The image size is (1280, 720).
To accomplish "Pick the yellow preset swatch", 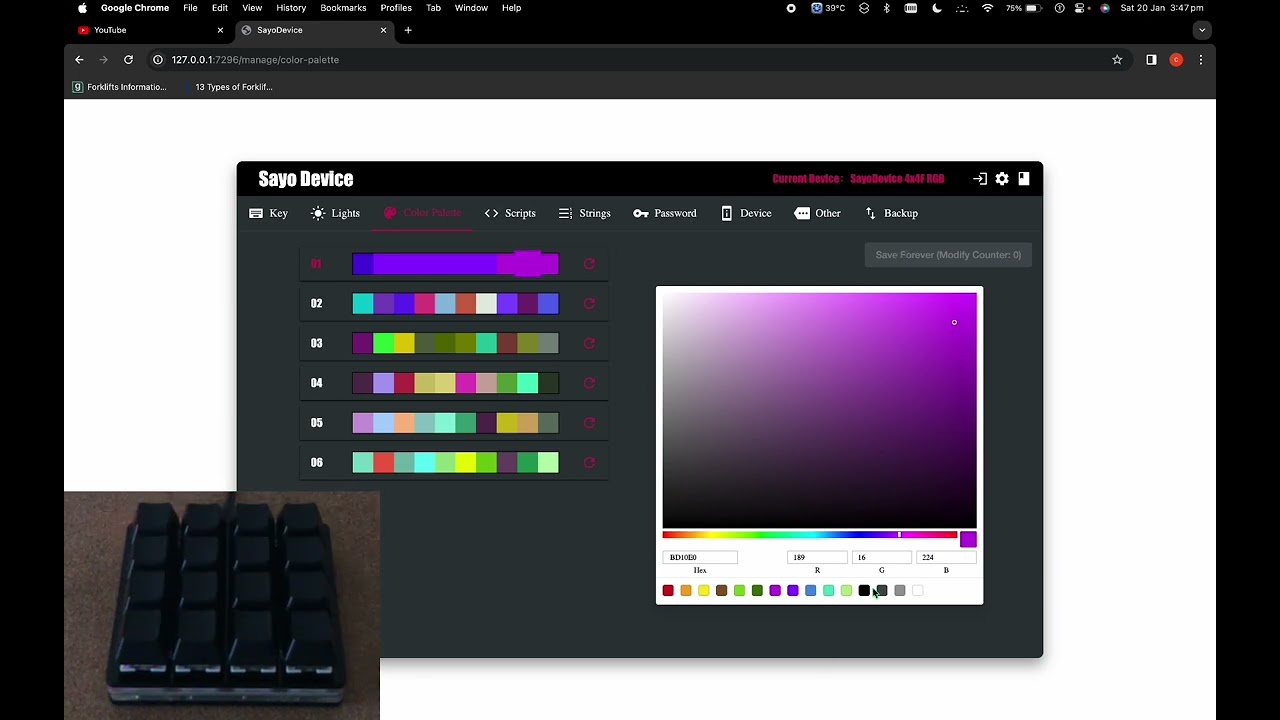I will [704, 591].
